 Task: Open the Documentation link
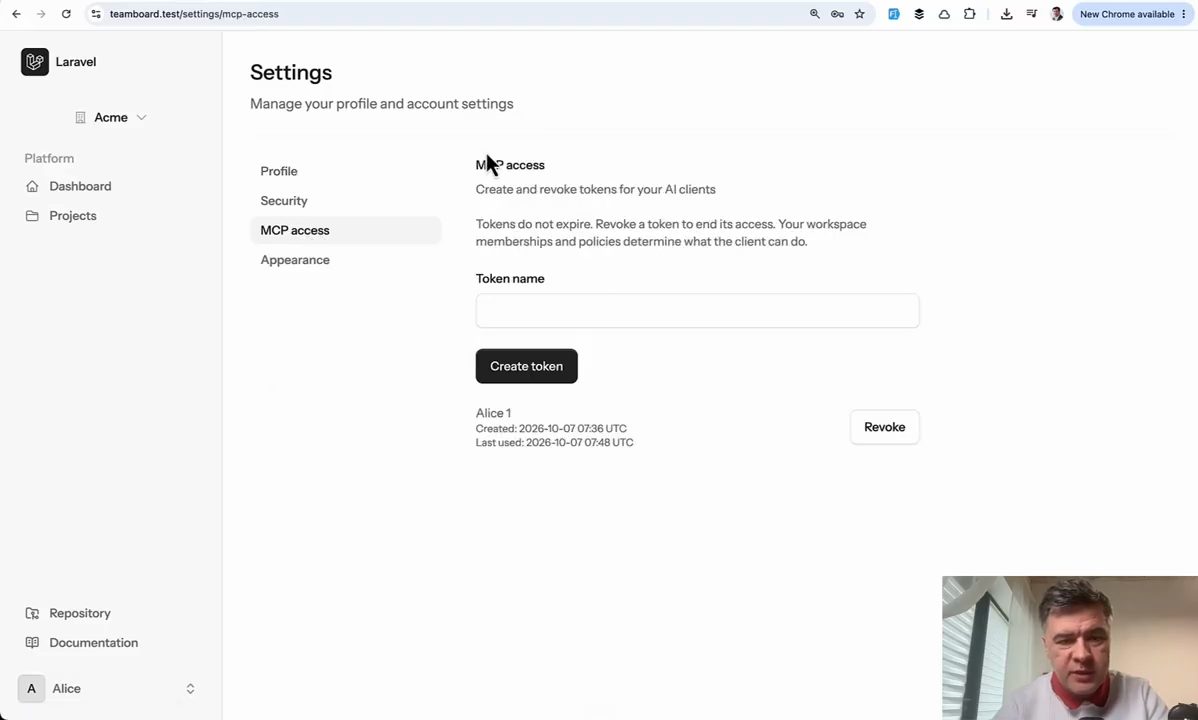93,643
